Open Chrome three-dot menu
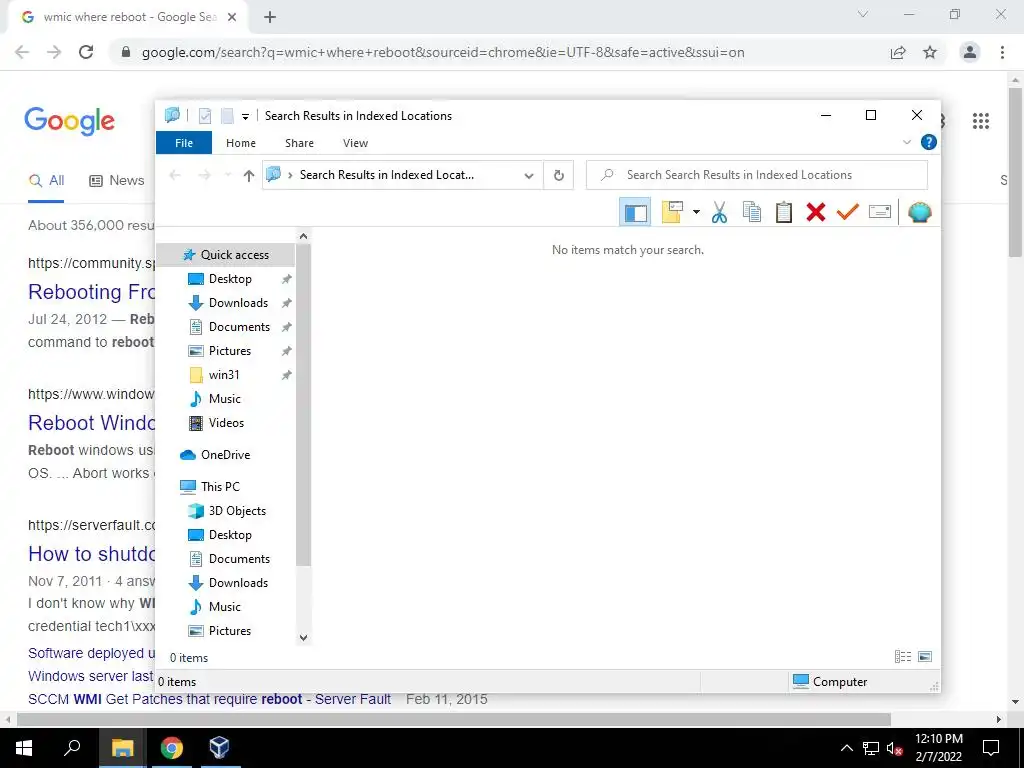This screenshot has height=768, width=1024. pos(1002,52)
